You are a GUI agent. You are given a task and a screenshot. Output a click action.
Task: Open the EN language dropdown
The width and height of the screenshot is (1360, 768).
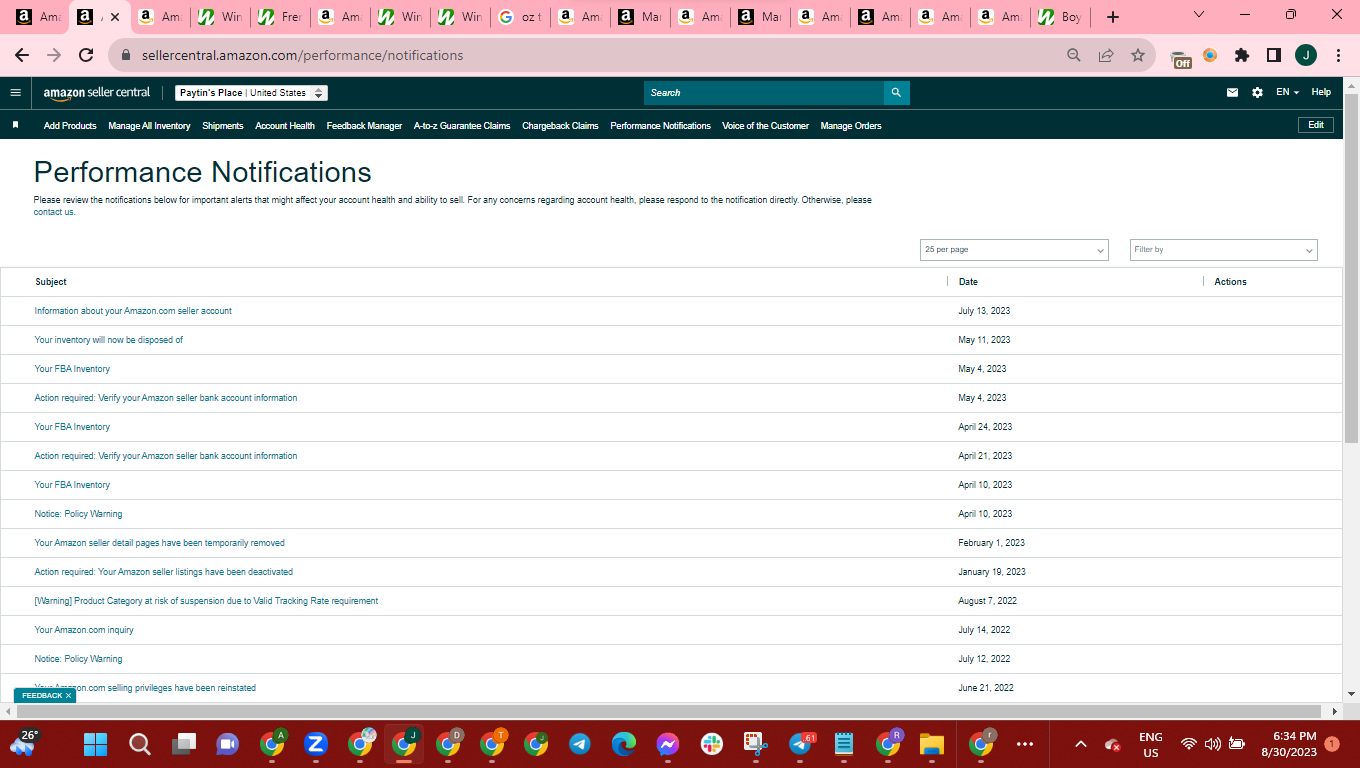(1287, 92)
